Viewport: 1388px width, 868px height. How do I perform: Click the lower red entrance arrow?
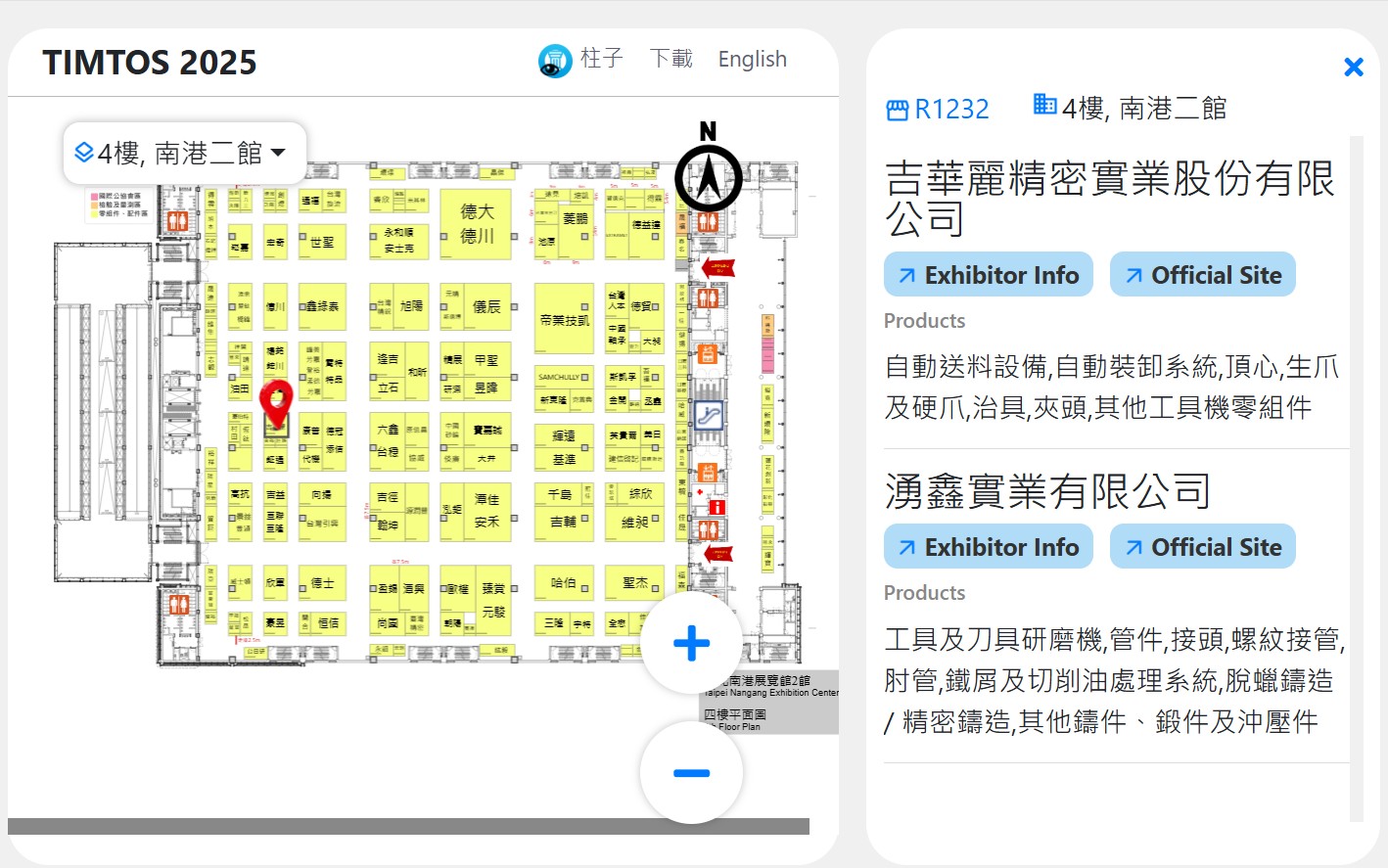718,553
